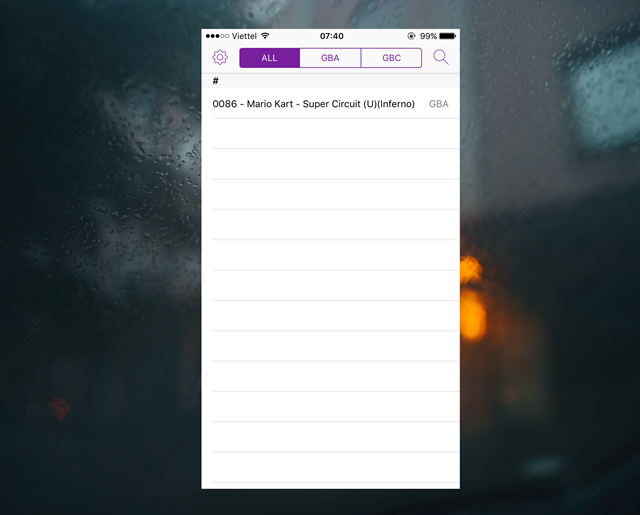
Task: Click the Wi-Fi icon in status bar
Action: click(265, 36)
